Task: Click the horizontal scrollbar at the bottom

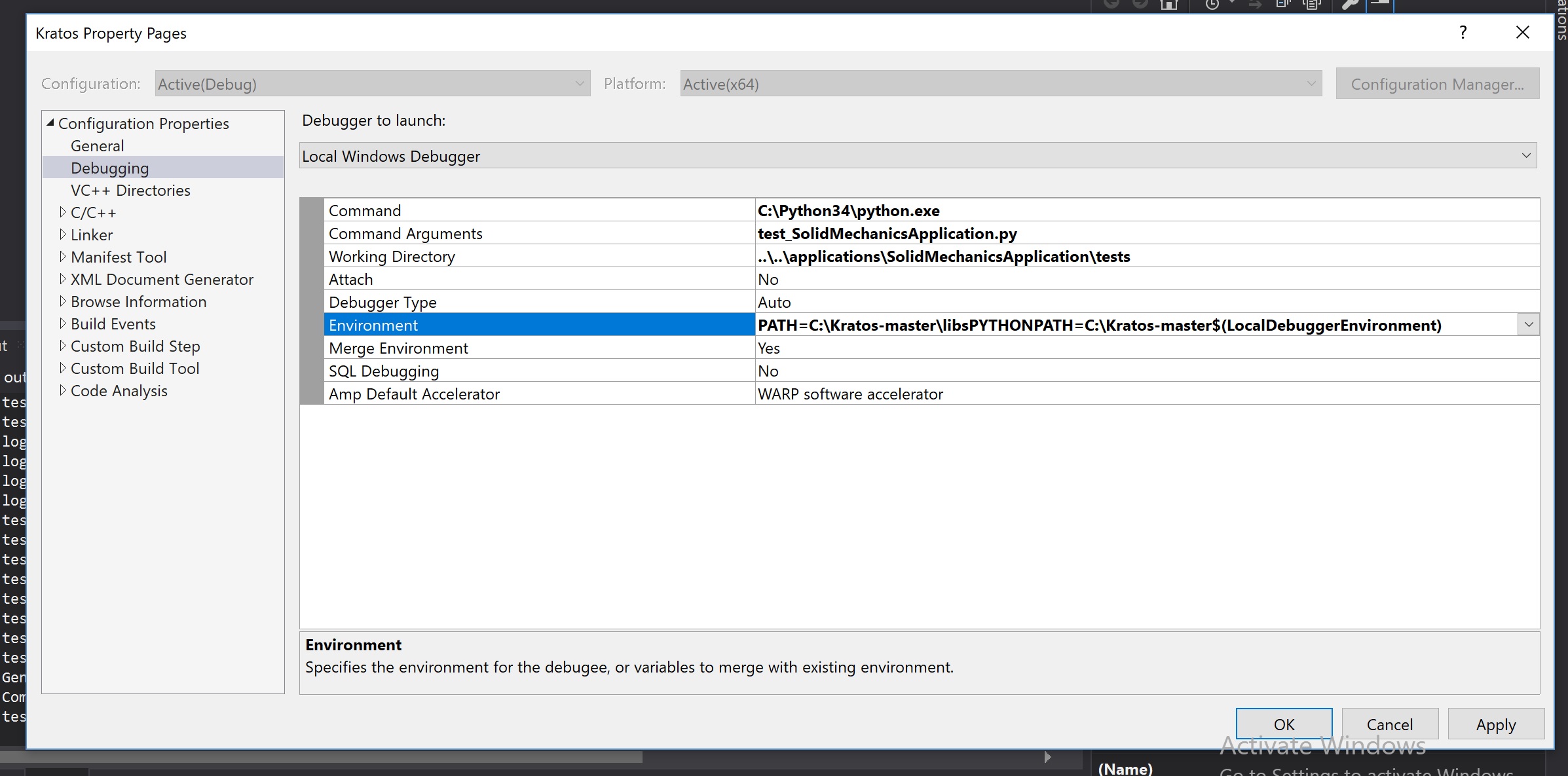Action: pyautogui.click(x=327, y=758)
